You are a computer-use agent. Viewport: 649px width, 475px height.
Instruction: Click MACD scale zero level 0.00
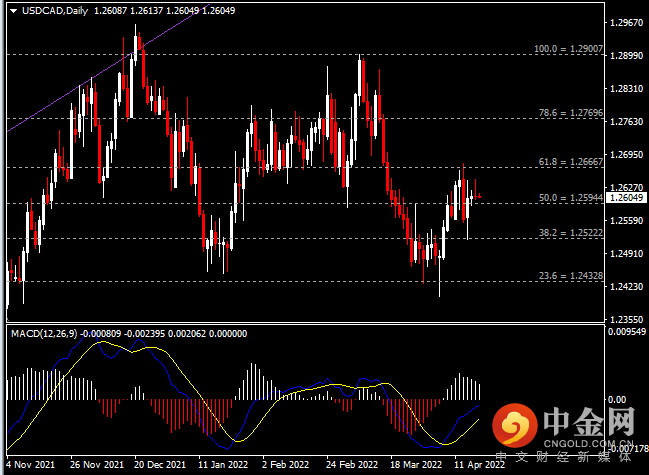click(x=617, y=399)
